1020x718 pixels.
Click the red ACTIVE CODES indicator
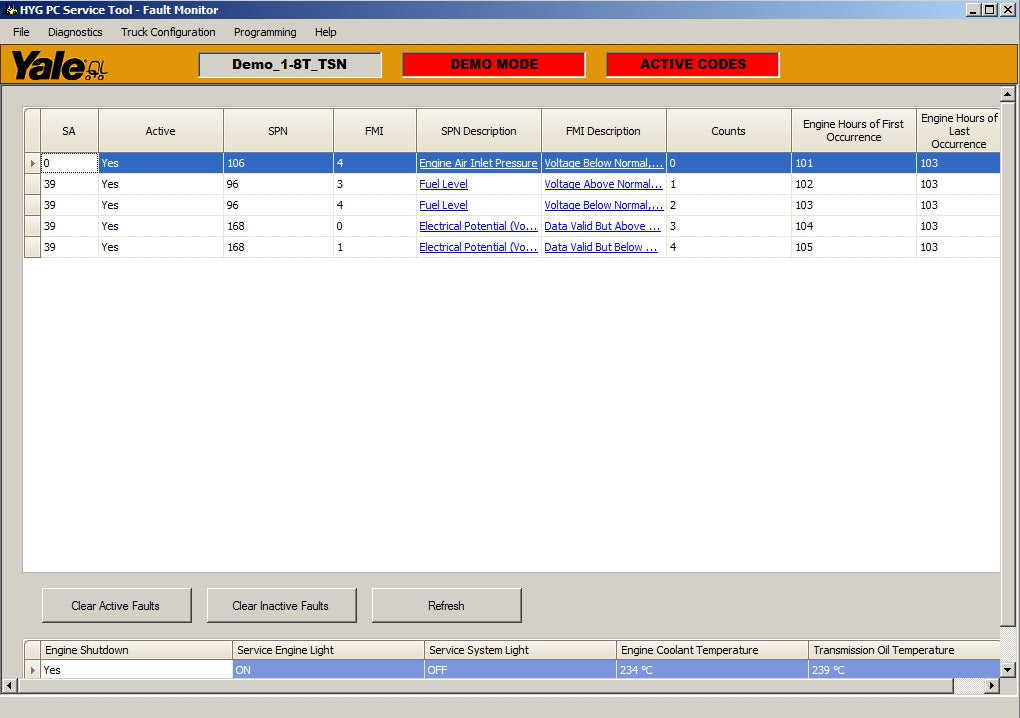[x=692, y=65]
